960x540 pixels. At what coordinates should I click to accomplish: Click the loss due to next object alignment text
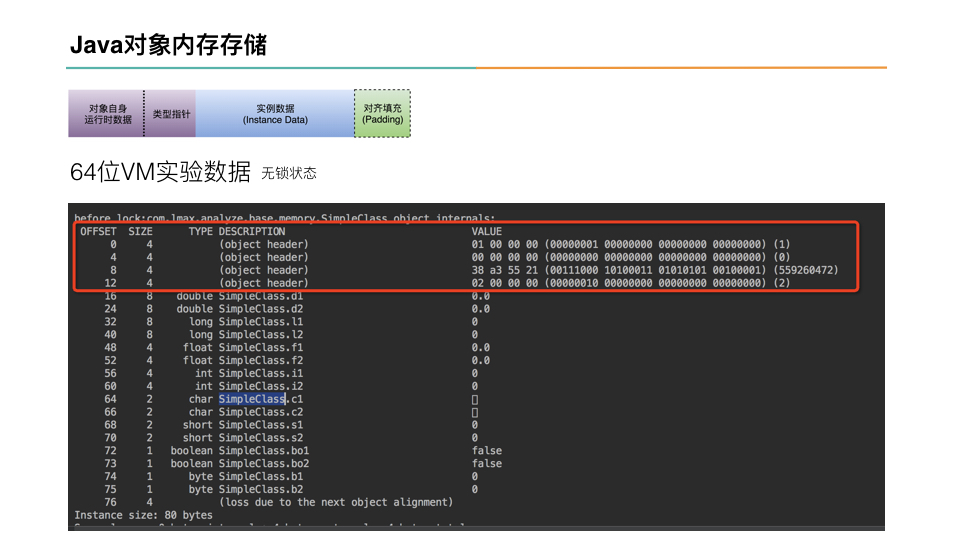pos(336,502)
